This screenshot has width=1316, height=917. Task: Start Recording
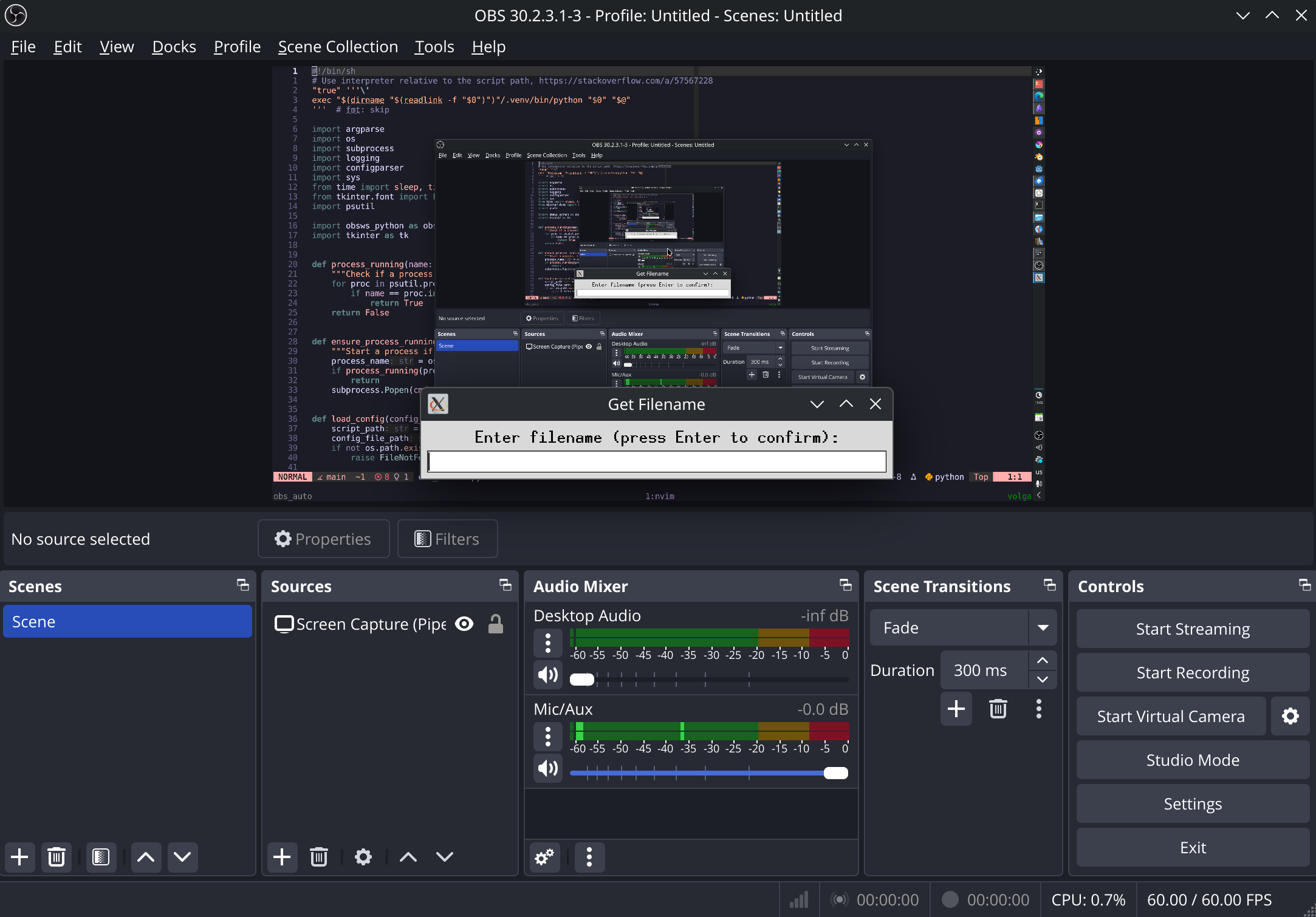pos(1192,672)
